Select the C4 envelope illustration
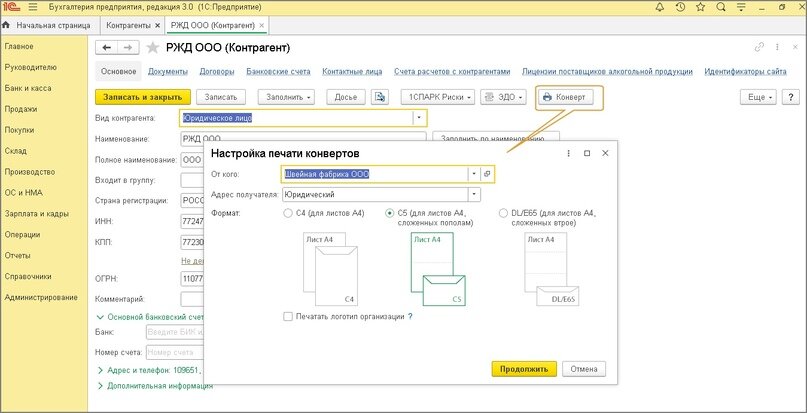 [330, 269]
